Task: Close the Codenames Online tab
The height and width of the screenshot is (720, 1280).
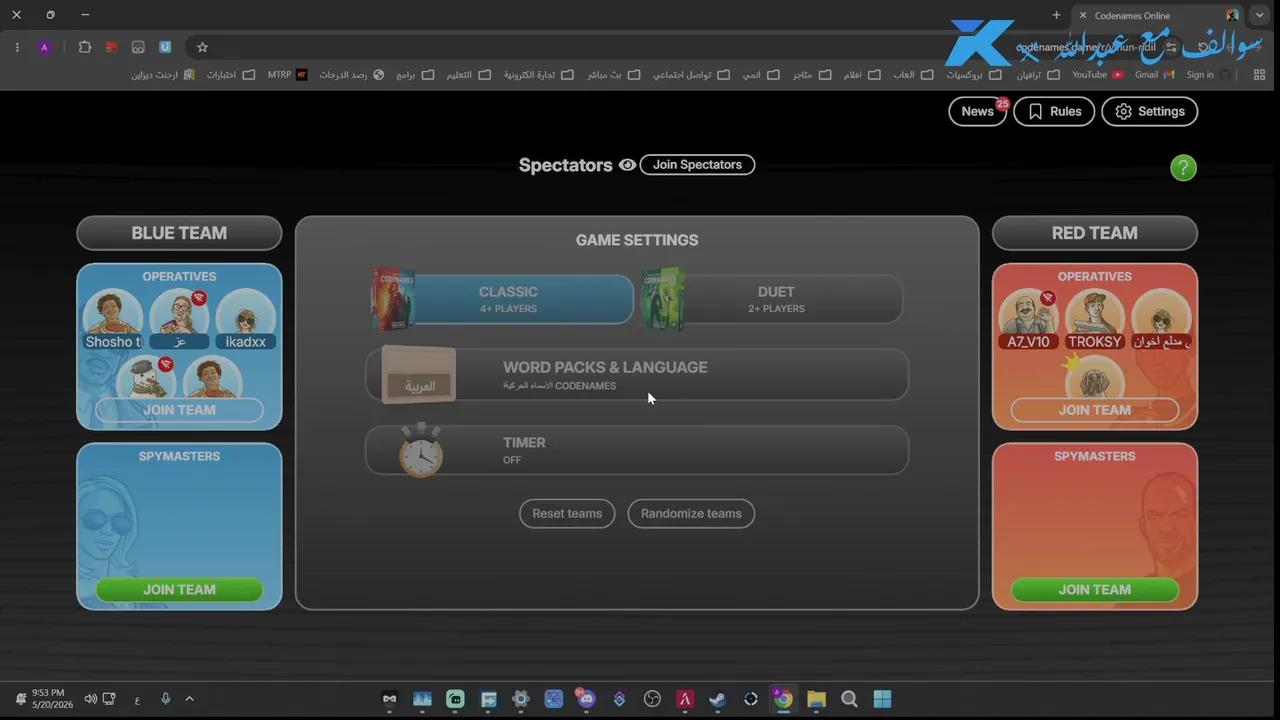Action: tap(1083, 15)
